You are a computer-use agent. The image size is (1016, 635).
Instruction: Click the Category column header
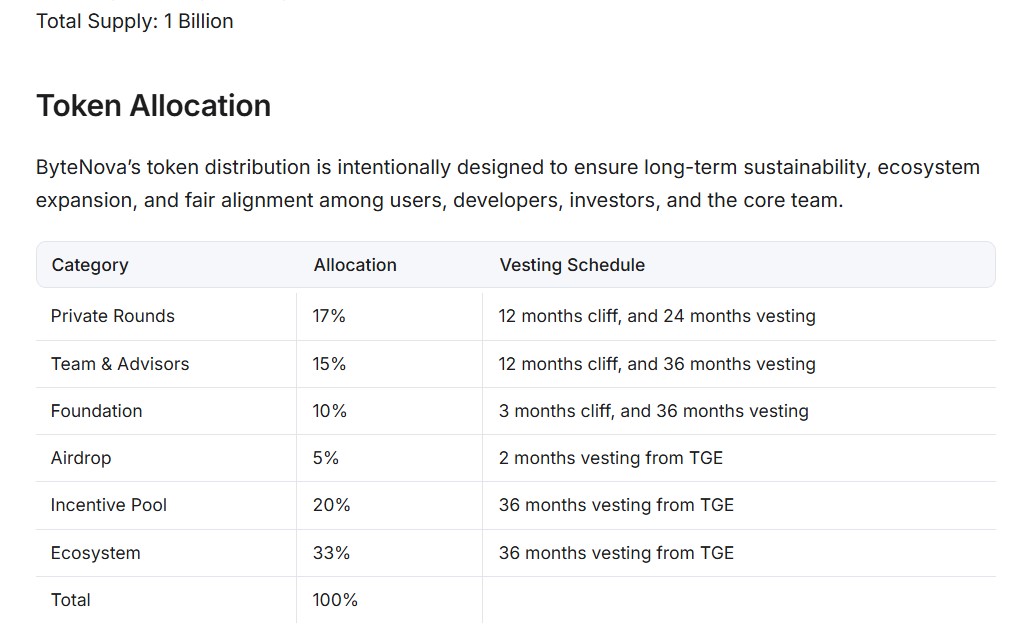pos(90,265)
